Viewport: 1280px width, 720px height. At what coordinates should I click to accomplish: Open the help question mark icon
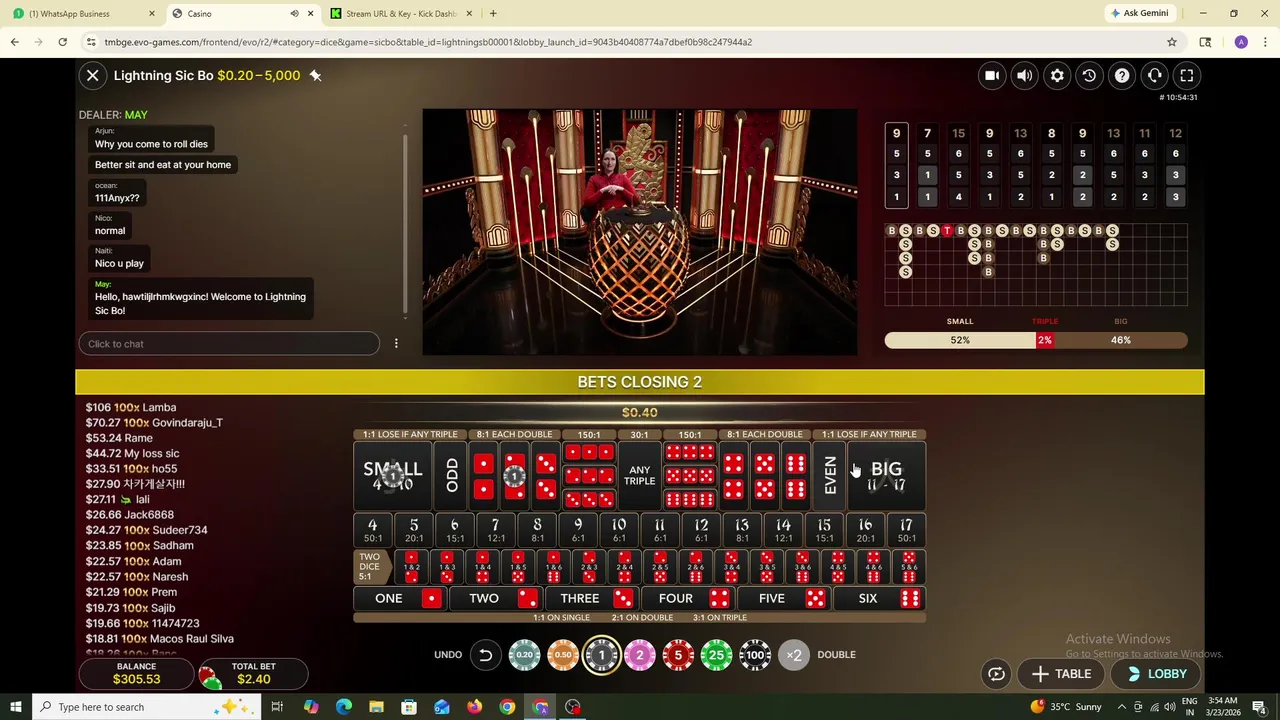(1122, 75)
